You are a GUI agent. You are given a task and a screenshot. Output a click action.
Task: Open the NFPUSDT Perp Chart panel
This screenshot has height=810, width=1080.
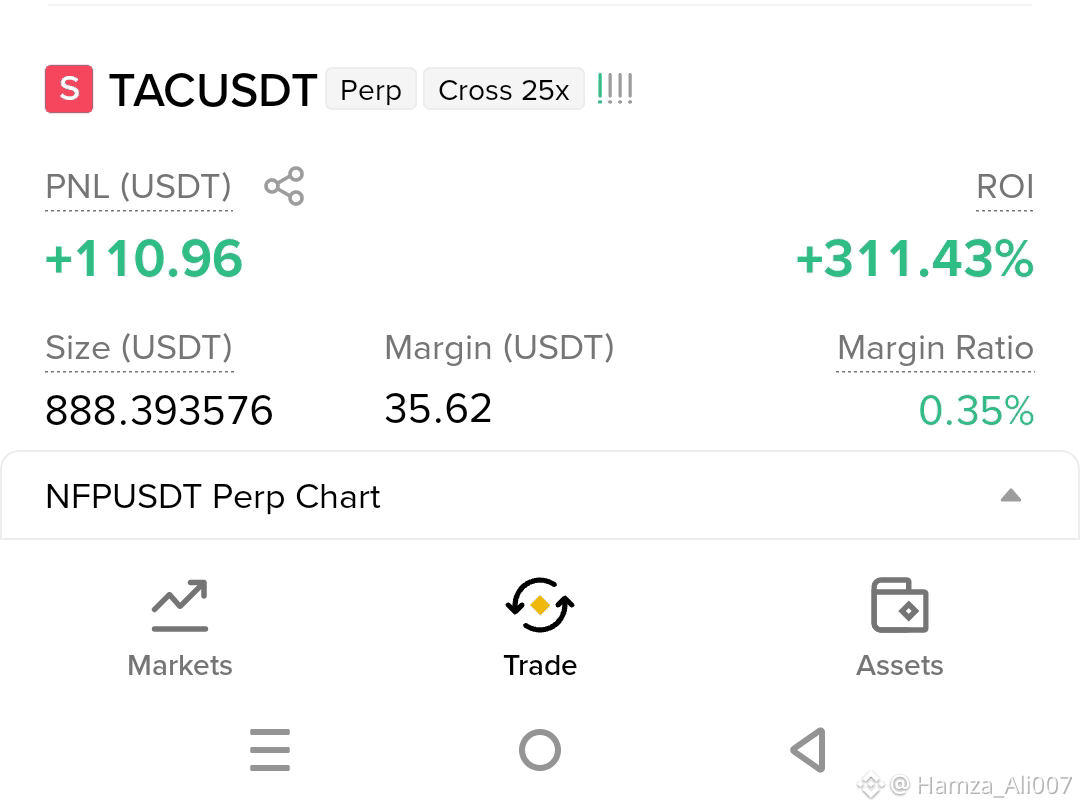[540, 496]
